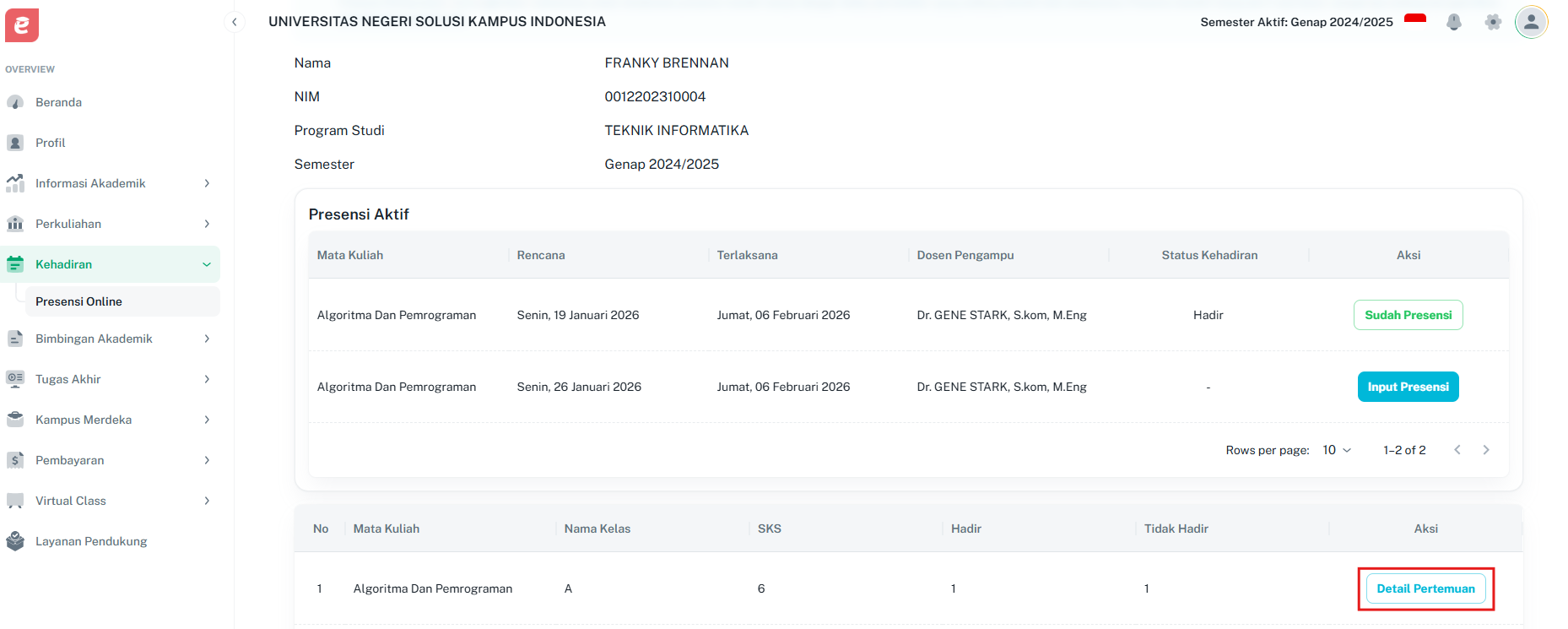Viewport: 1568px width, 629px height.
Task: Click Status Kehadiran column header
Action: (x=1209, y=255)
